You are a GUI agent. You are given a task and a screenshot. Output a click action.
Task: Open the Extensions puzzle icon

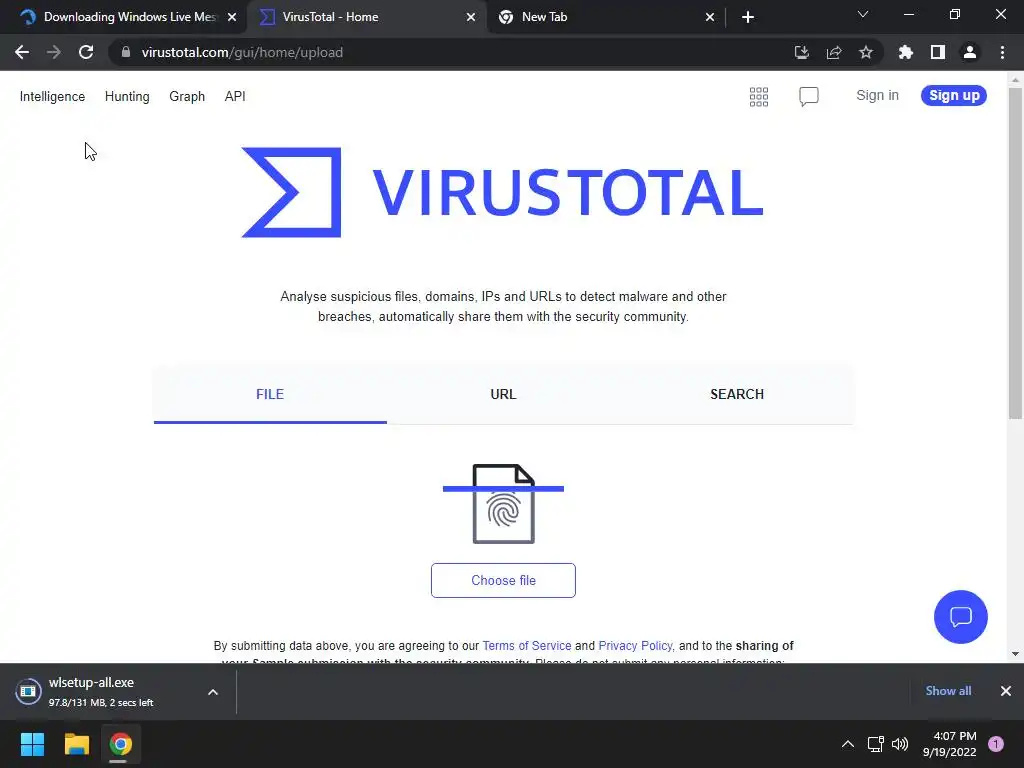tap(906, 52)
